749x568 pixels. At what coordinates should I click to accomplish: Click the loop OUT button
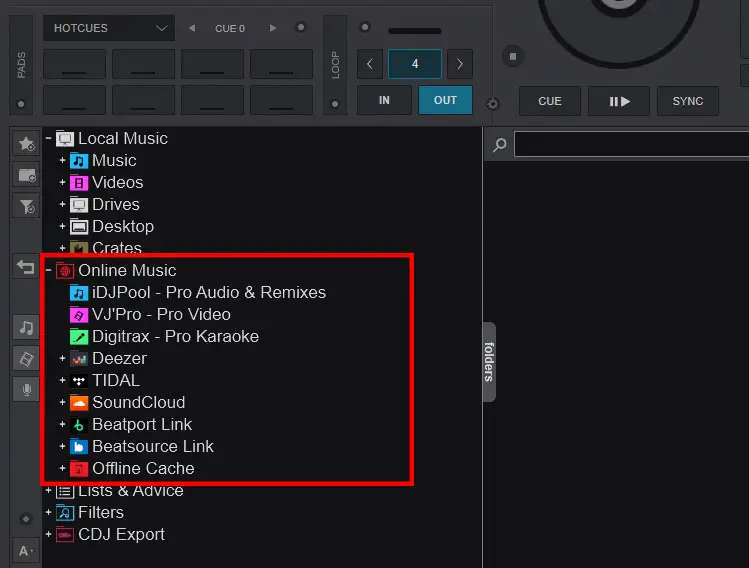click(x=445, y=100)
